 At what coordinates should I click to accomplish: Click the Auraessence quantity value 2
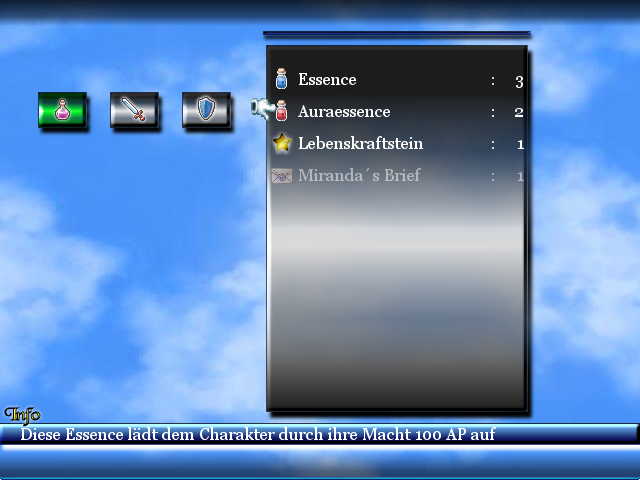(519, 112)
